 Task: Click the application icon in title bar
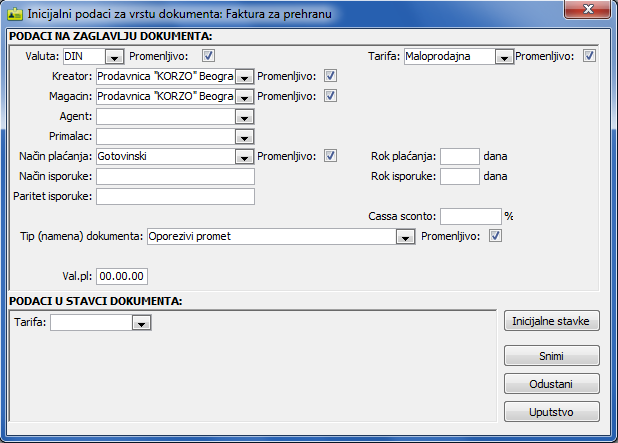[15, 11]
